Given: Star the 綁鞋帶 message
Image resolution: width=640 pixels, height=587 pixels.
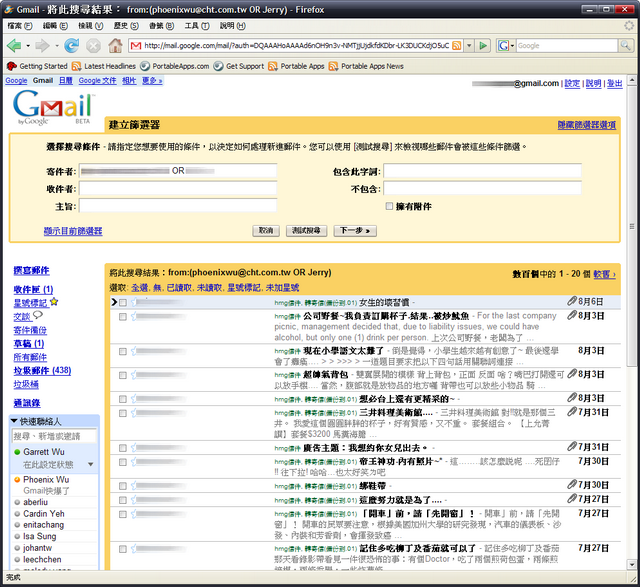Looking at the screenshot, I should coord(134,486).
